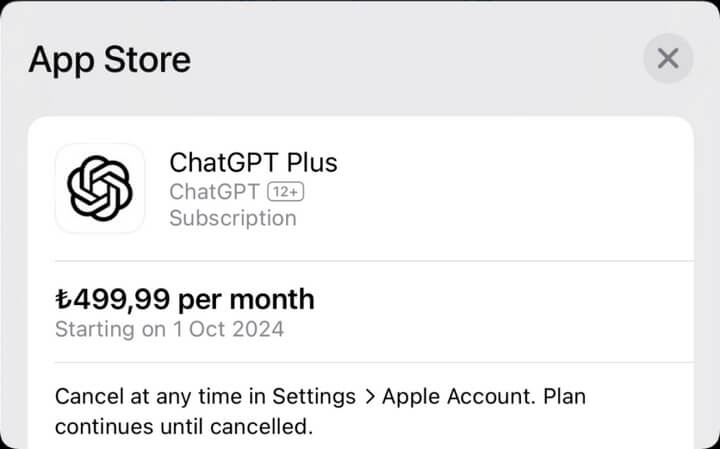
Task: Click the divider line below Subscription row
Action: (x=374, y=261)
